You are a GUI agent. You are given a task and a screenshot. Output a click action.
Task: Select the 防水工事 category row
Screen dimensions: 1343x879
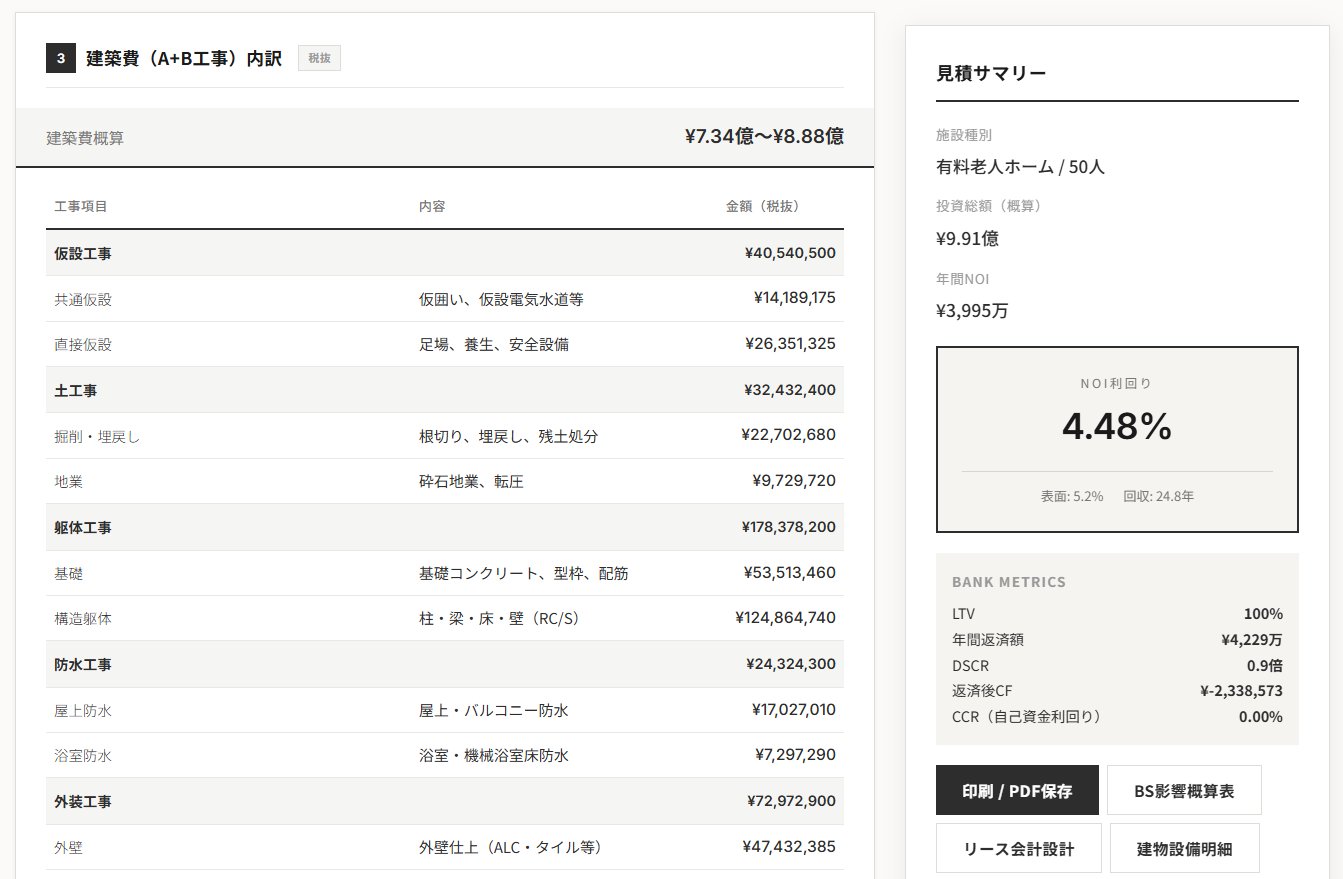[445, 664]
